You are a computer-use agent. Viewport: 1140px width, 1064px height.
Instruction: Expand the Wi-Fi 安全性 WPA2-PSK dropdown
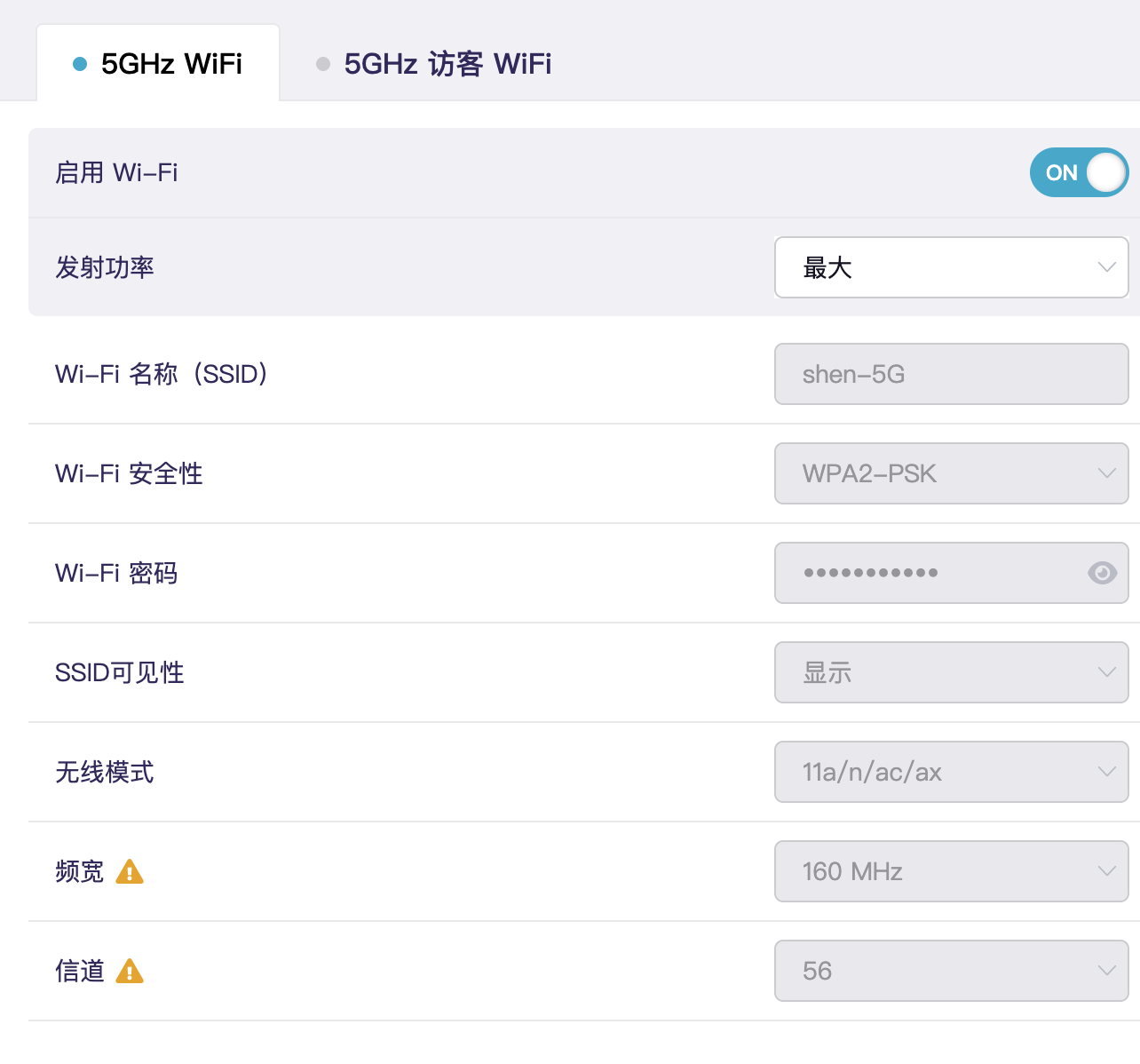950,473
